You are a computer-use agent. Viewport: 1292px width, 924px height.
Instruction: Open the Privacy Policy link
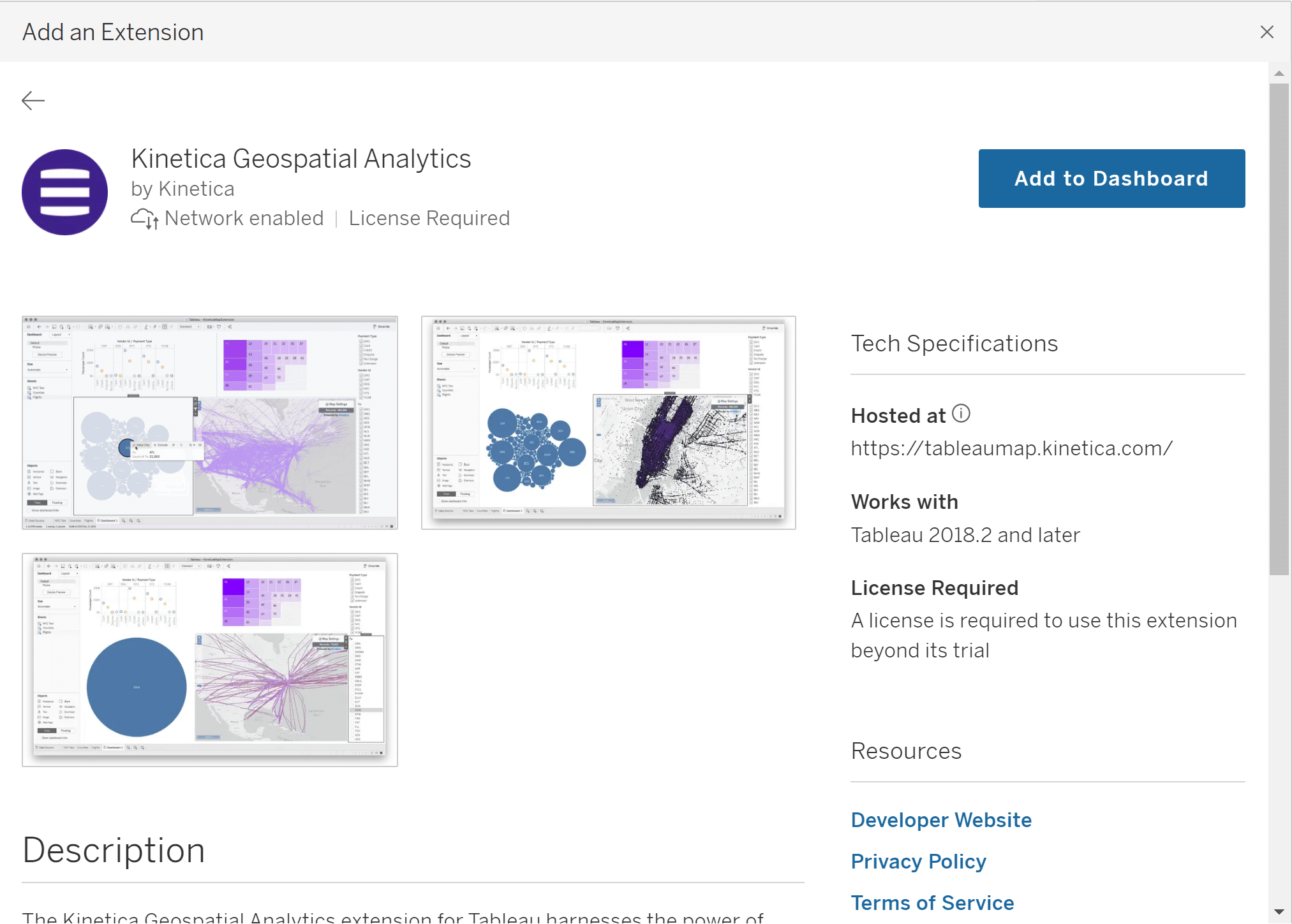(918, 861)
